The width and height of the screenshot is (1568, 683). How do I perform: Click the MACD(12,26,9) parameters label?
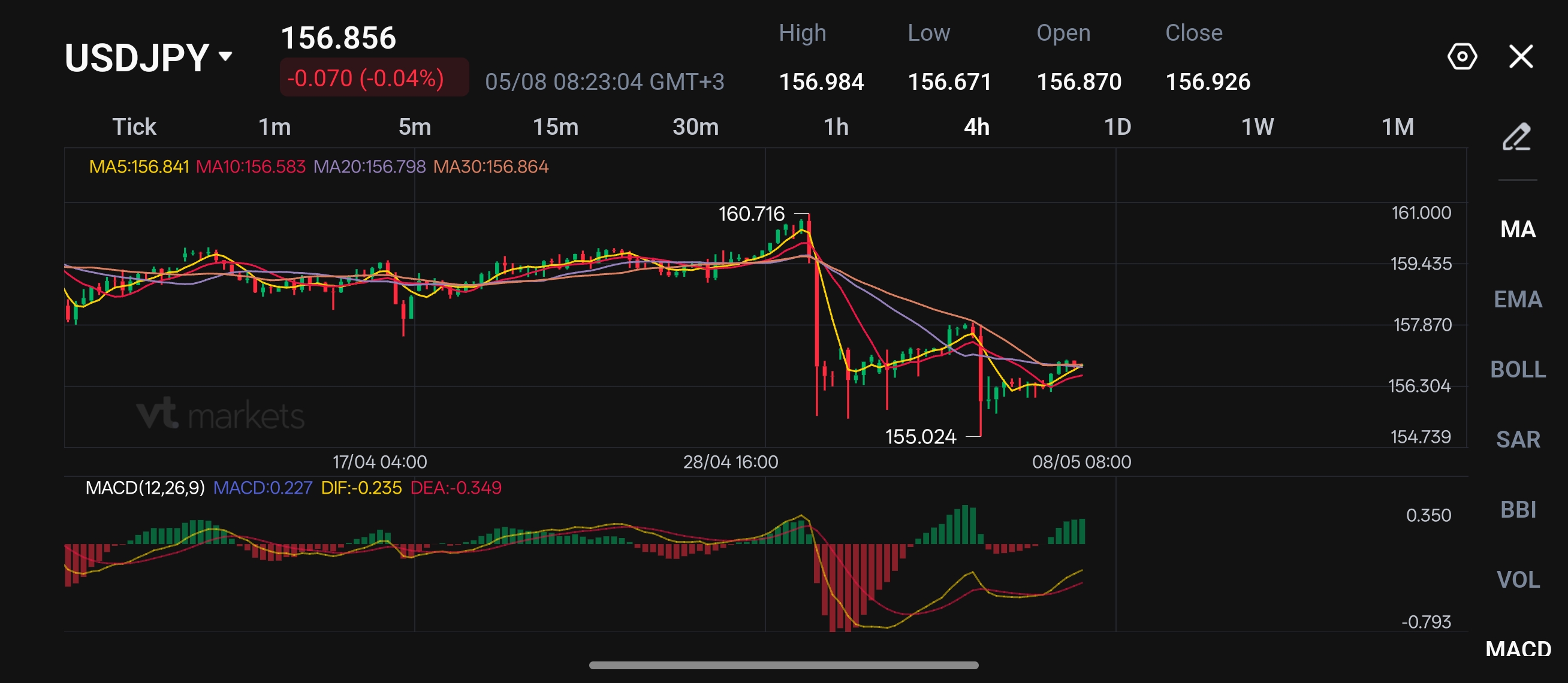[x=145, y=487]
